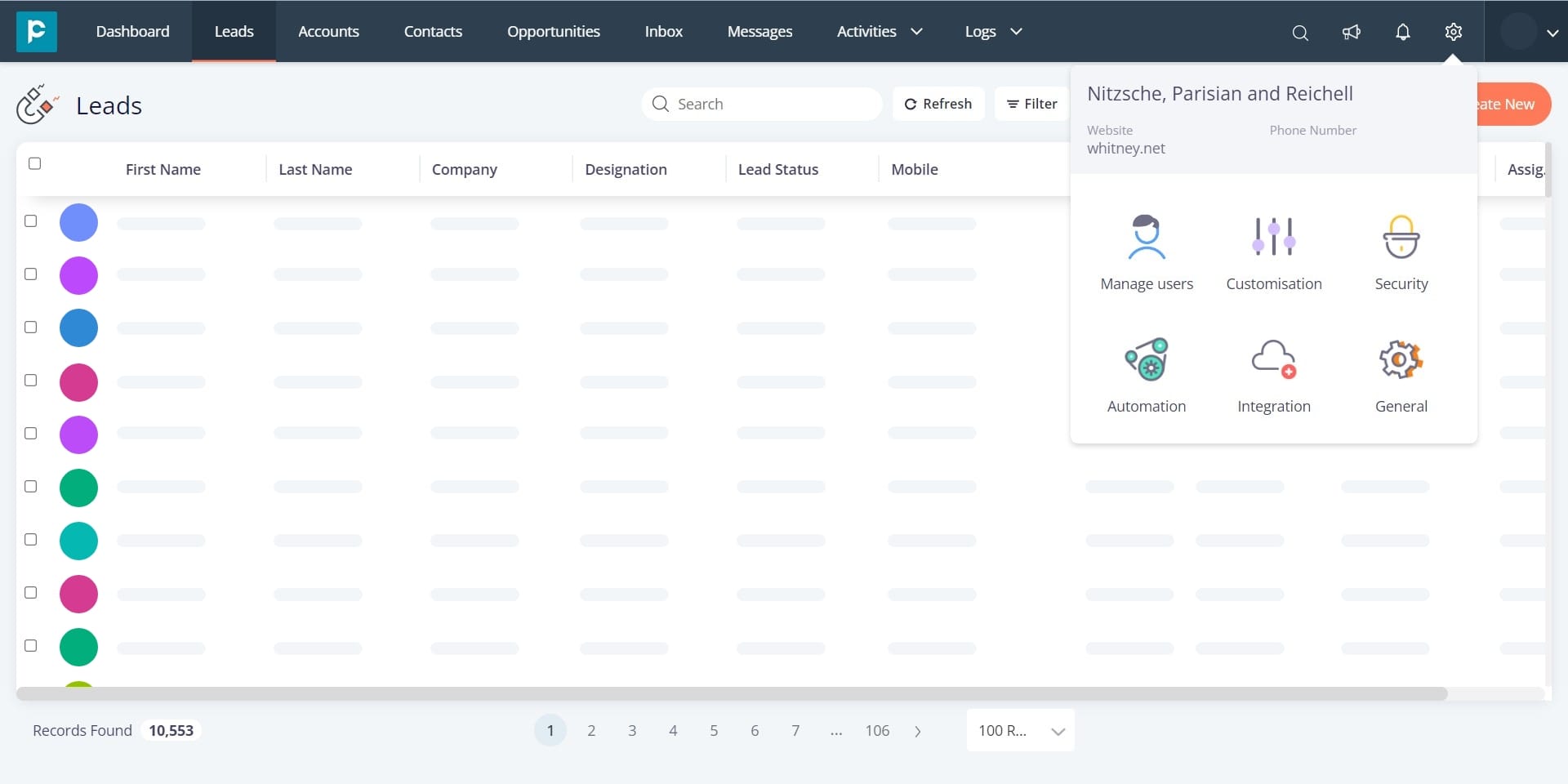This screenshot has height=784, width=1568.
Task: Open the Dashboard tab
Action: (132, 31)
